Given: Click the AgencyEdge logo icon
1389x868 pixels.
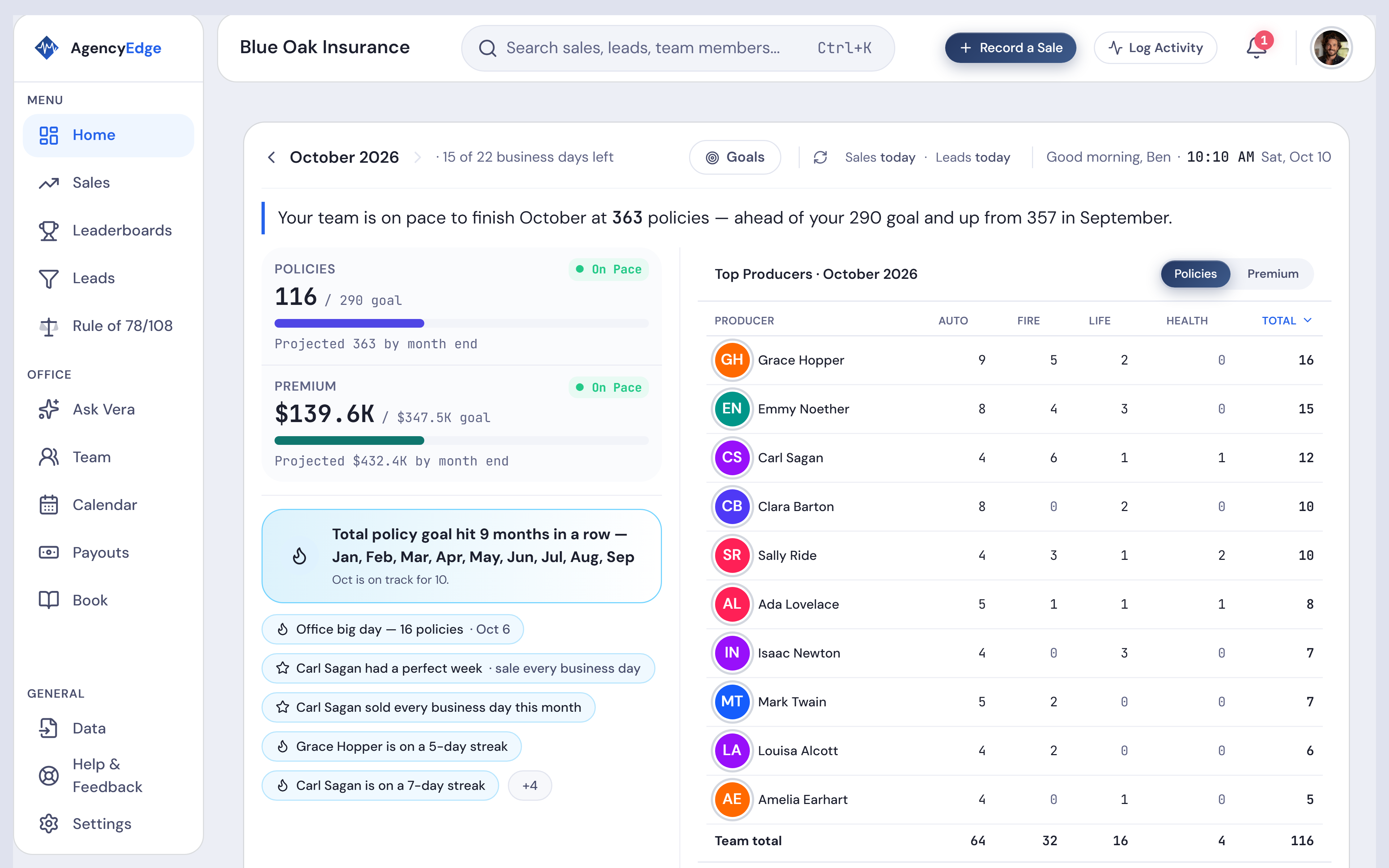Looking at the screenshot, I should coord(47,48).
